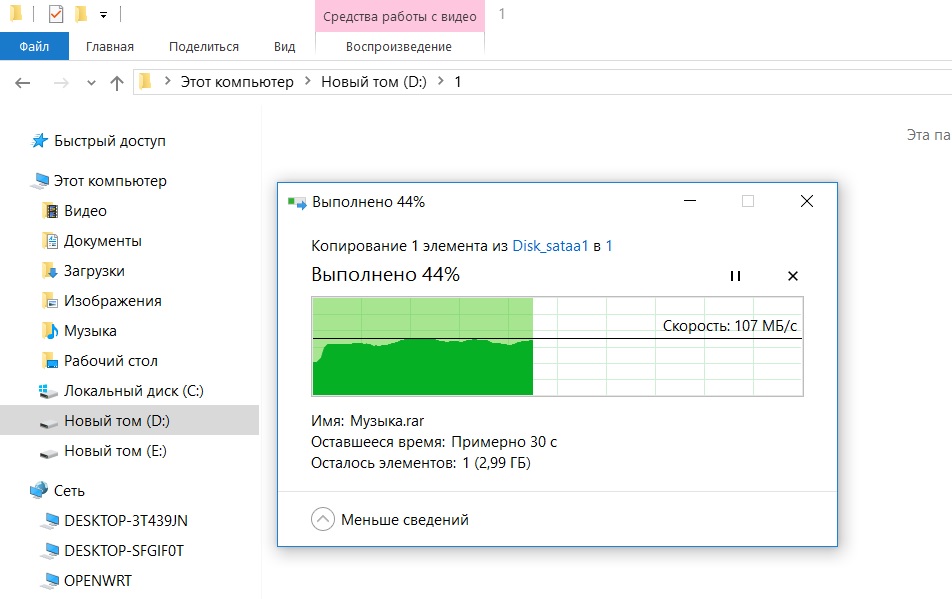This screenshot has height=599, width=952.
Task: Go up one folder level arrow
Action: [x=117, y=83]
